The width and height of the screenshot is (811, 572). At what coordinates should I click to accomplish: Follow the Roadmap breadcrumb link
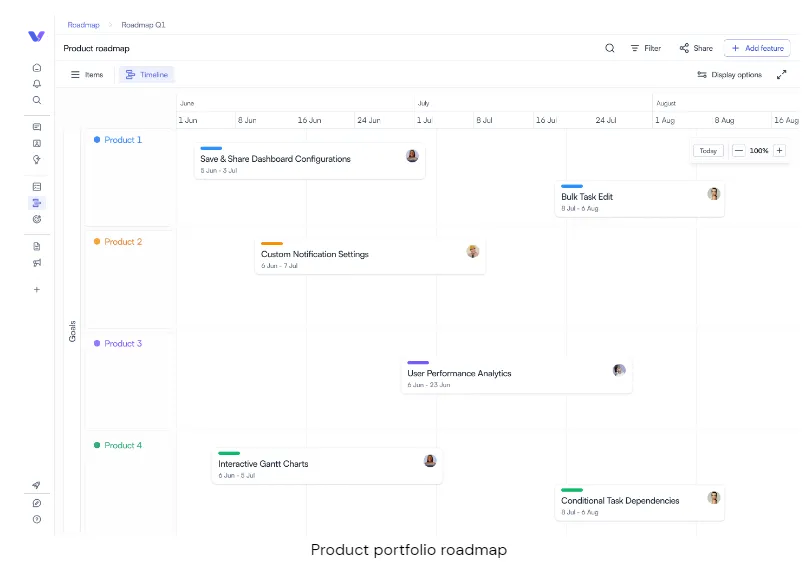(x=83, y=25)
